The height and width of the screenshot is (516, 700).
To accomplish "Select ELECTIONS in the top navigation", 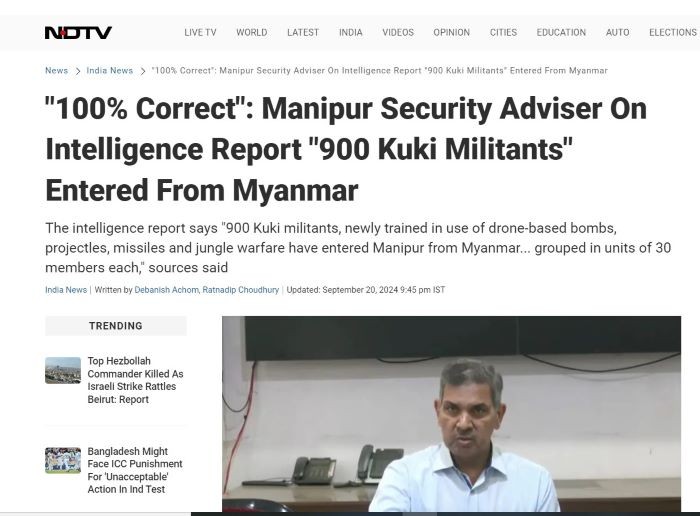I will pyautogui.click(x=673, y=33).
